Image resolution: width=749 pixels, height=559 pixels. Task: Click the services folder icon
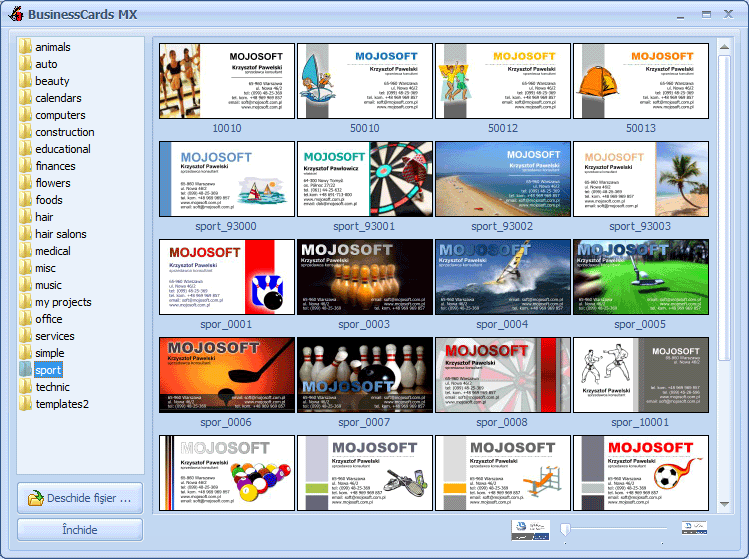coord(25,336)
